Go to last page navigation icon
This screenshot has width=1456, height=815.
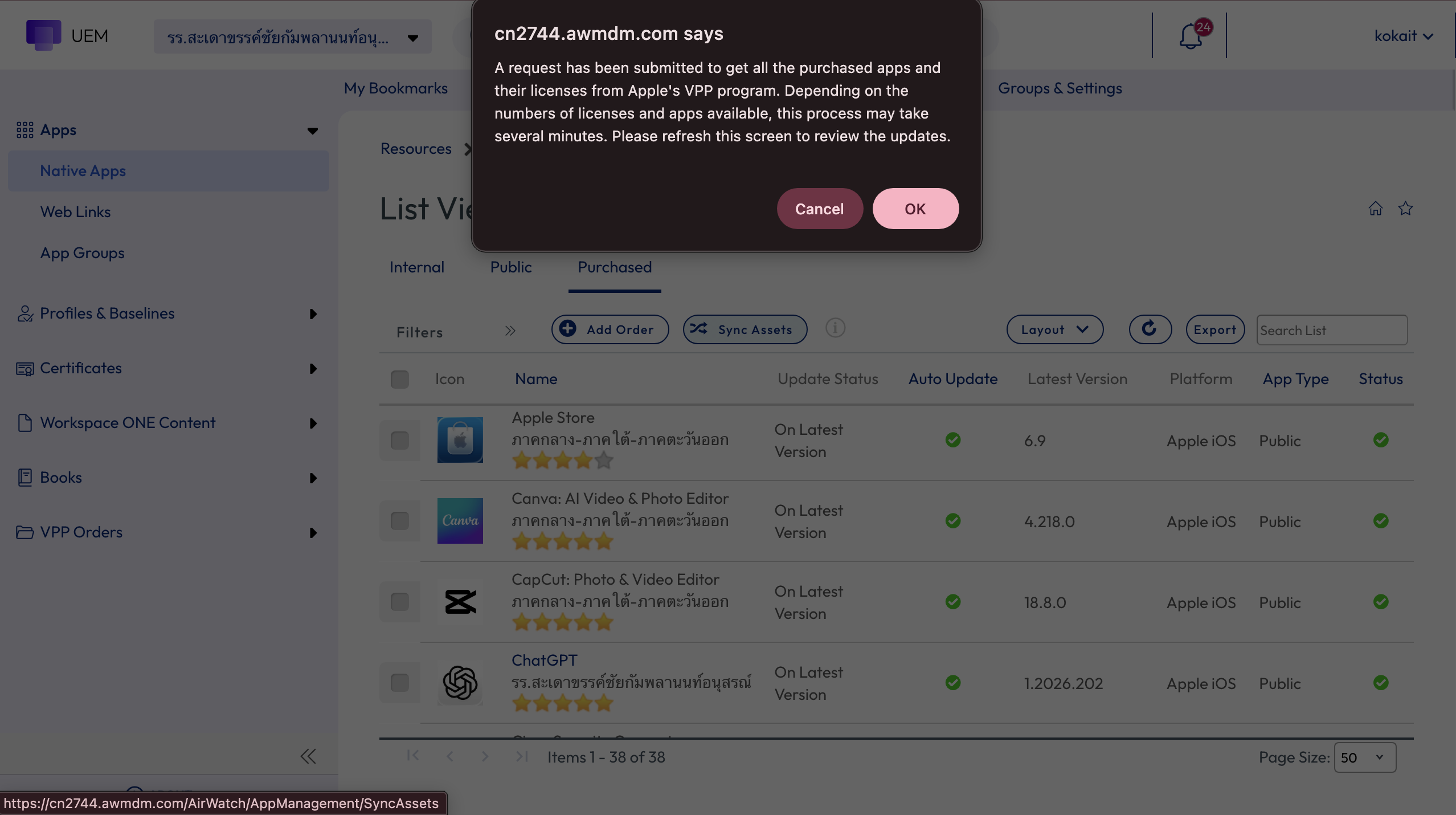coord(522,756)
